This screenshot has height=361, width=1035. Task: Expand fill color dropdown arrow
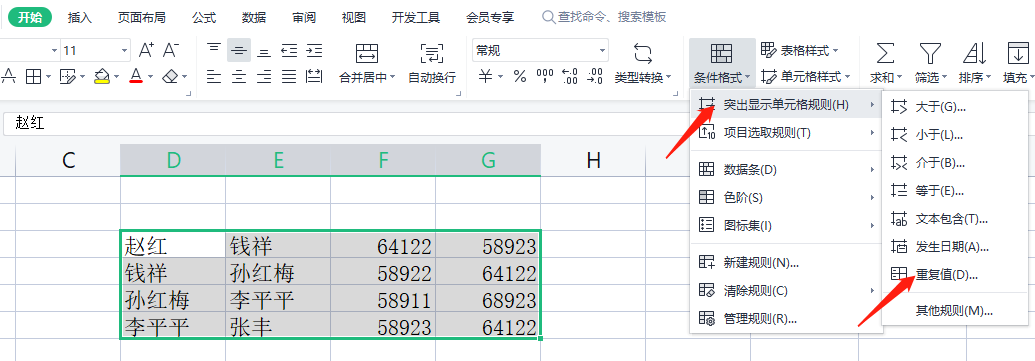[116, 77]
